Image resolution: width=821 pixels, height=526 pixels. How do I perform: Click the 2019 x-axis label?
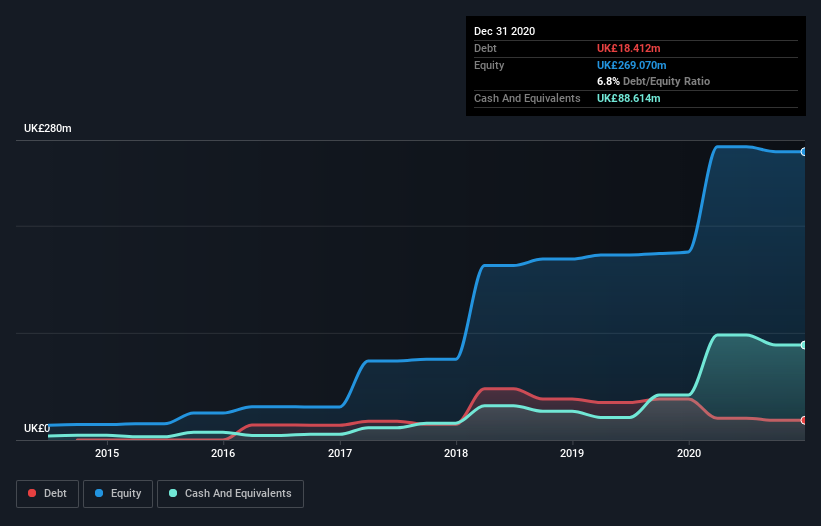coord(572,453)
